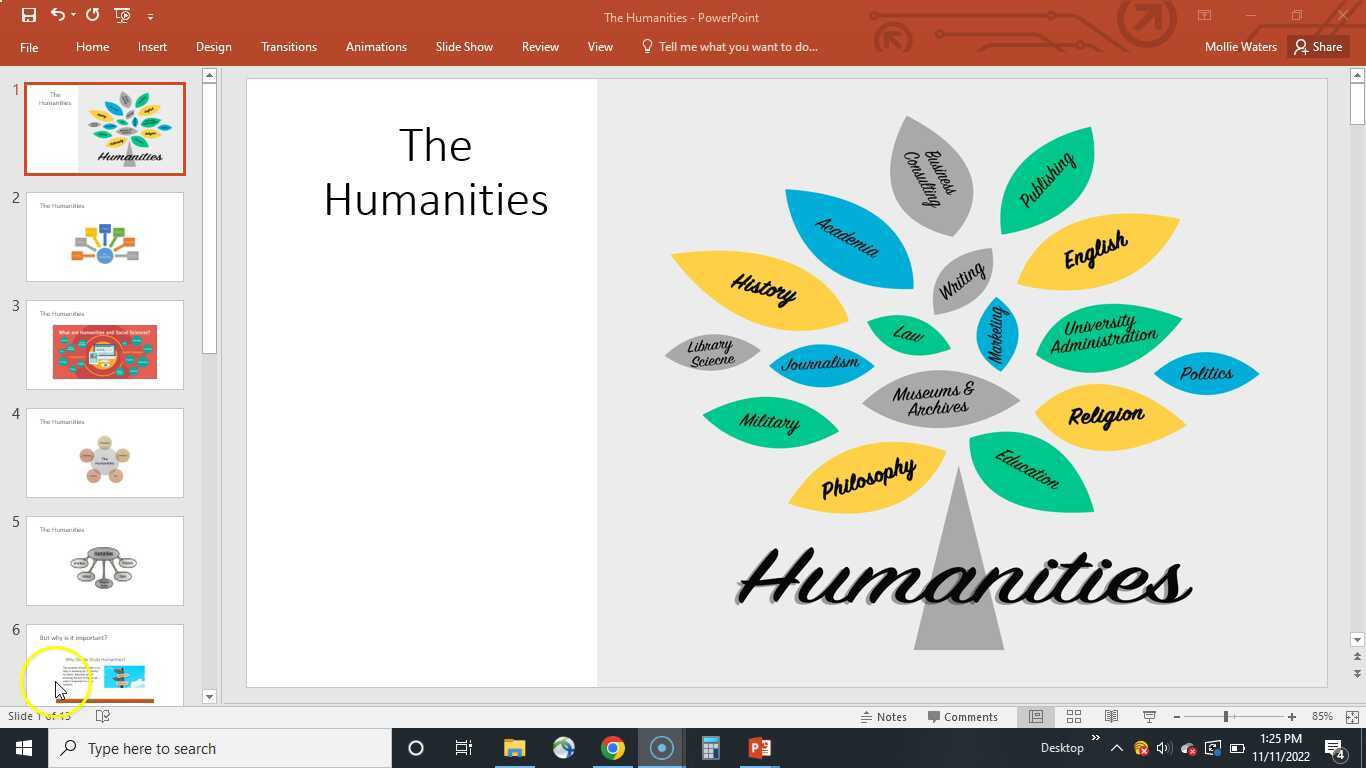Switch to Slide Sorter view
The width and height of the screenshot is (1366, 768).
pos(1073,717)
